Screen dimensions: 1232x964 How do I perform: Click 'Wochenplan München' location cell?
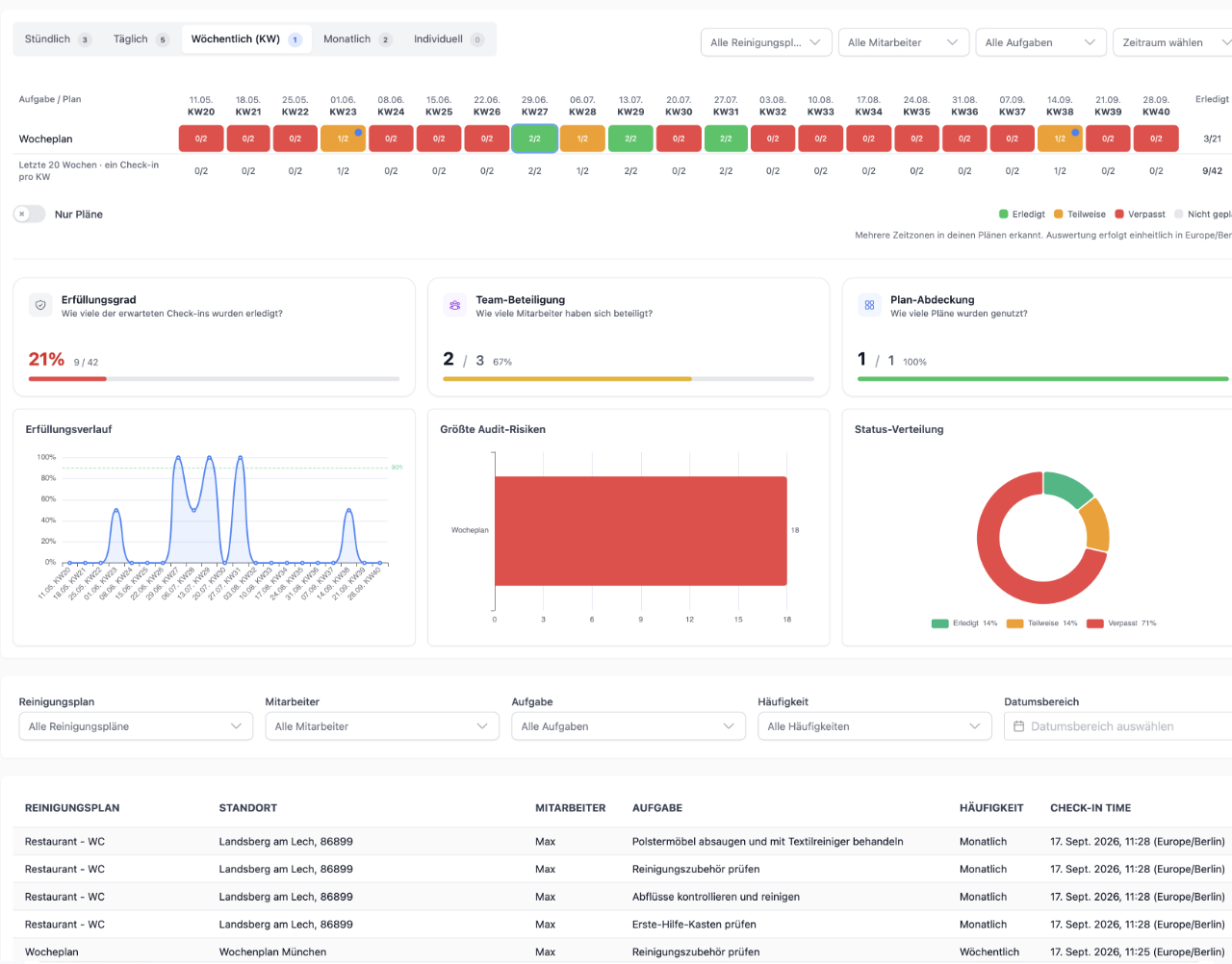(272, 952)
